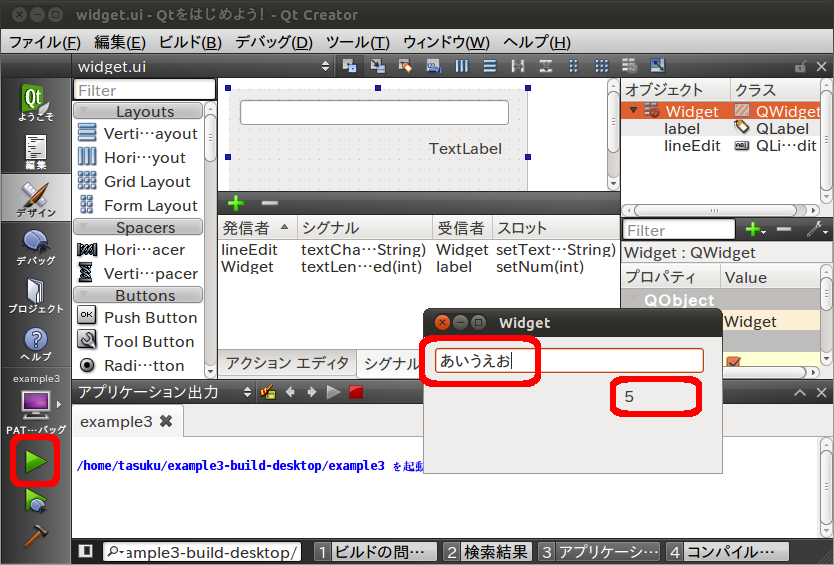
Task: Open デバッグ (Debug) mode in sidebar
Action: pyautogui.click(x=36, y=248)
